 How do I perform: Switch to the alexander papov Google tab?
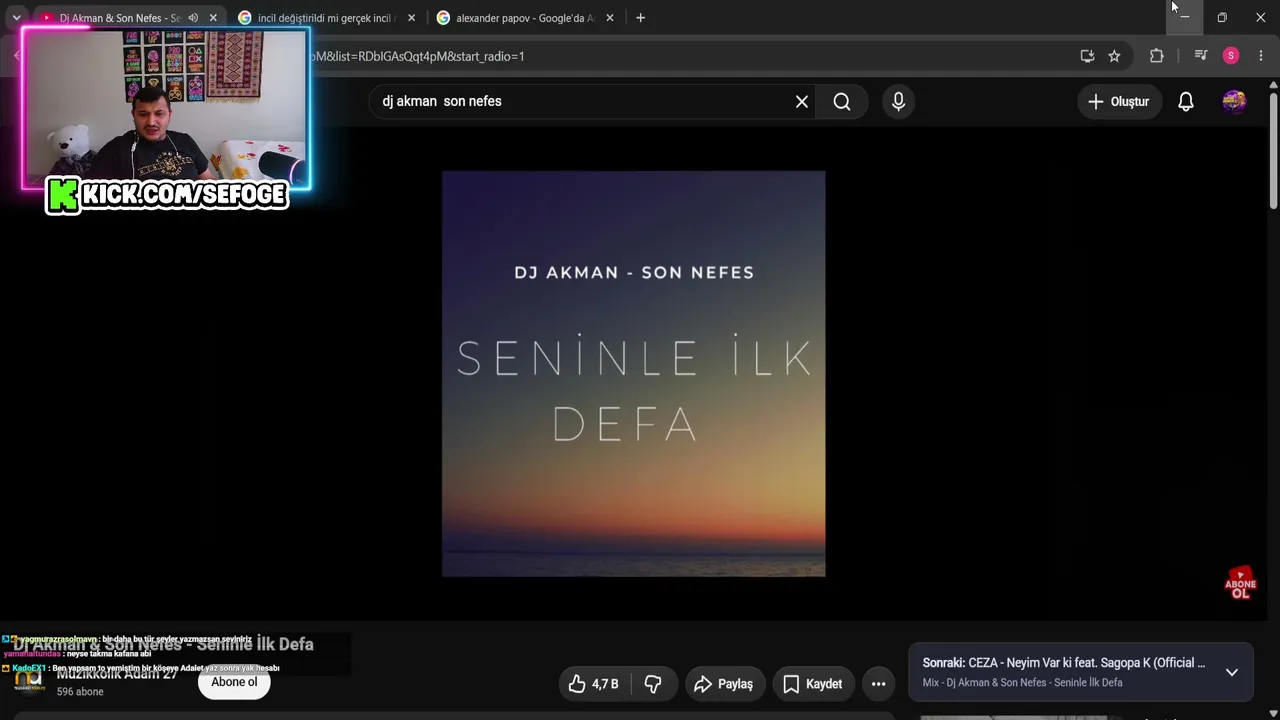click(525, 18)
